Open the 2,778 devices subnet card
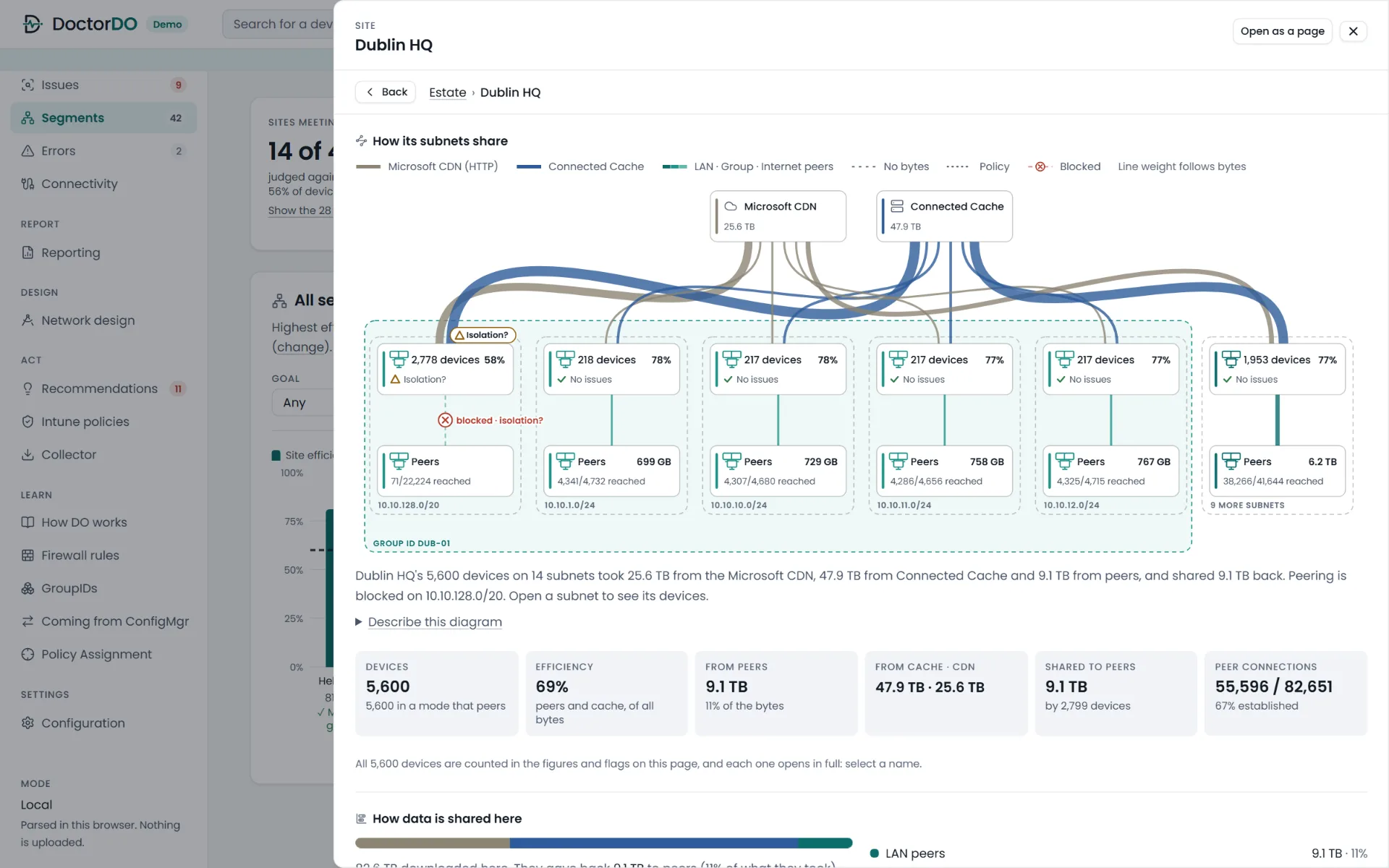The height and width of the screenshot is (868, 1389). (445, 369)
